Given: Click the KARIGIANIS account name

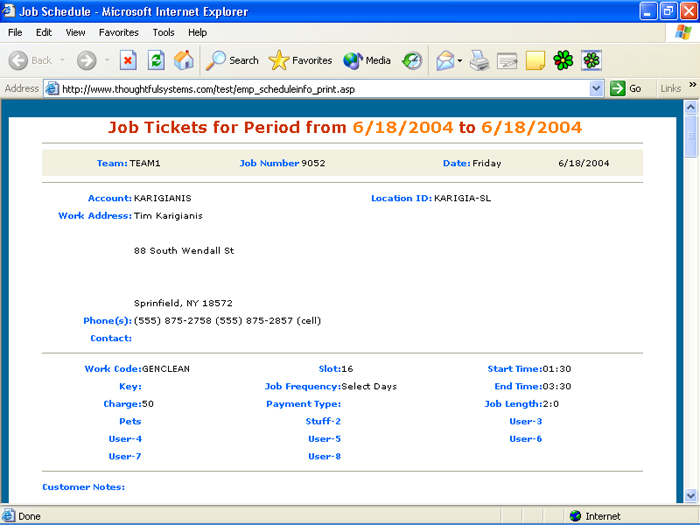Looking at the screenshot, I should click(162, 198).
